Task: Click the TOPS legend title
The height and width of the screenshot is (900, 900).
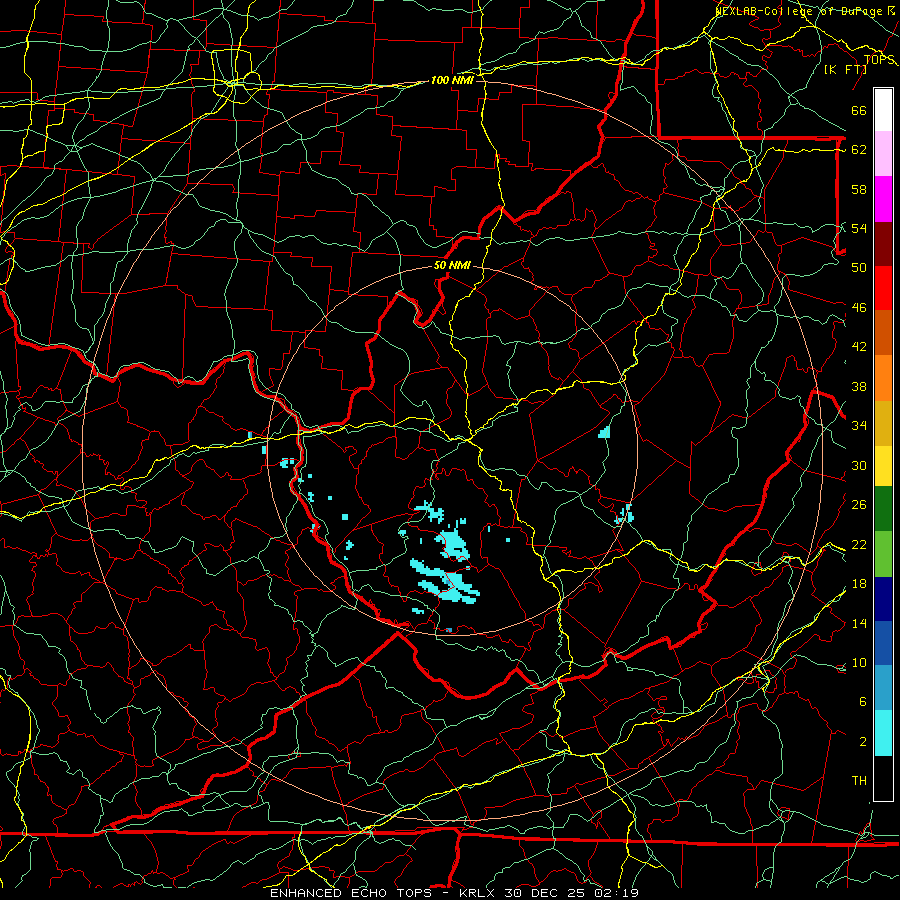Action: (x=879, y=60)
